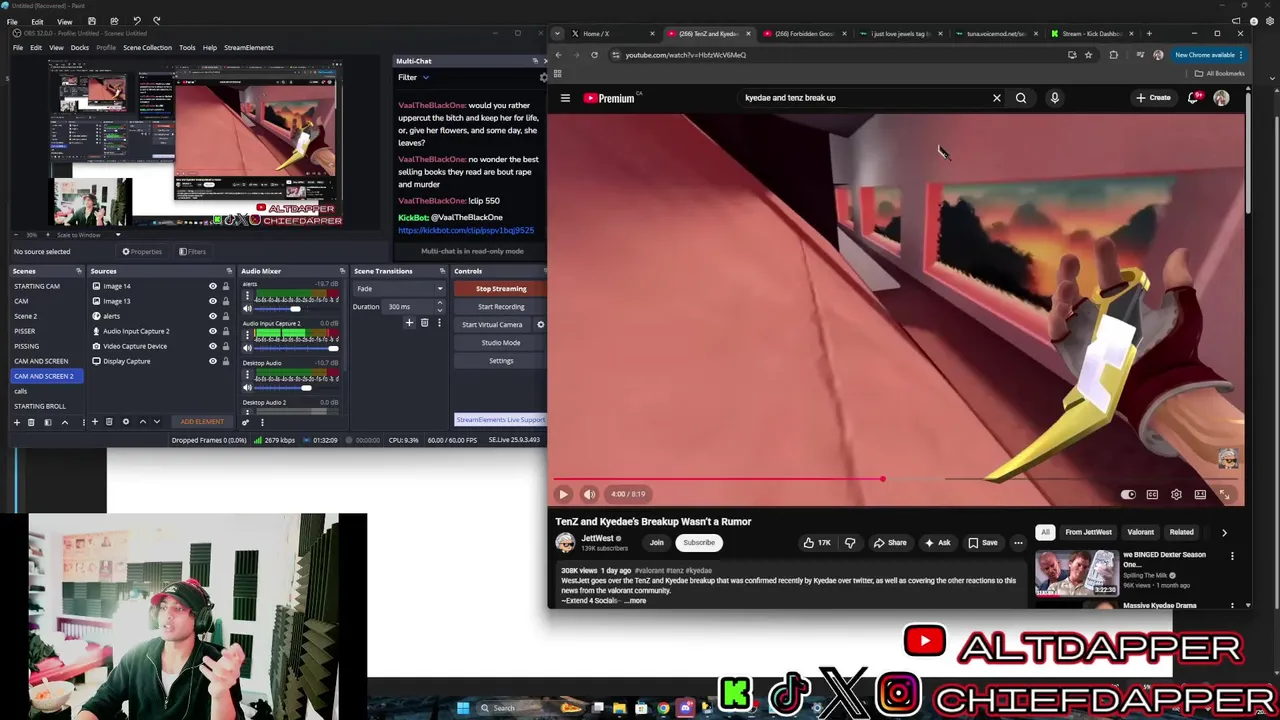Image resolution: width=1280 pixels, height=720 pixels.
Task: Toggle visibility of Image 14 source
Action: [x=212, y=286]
